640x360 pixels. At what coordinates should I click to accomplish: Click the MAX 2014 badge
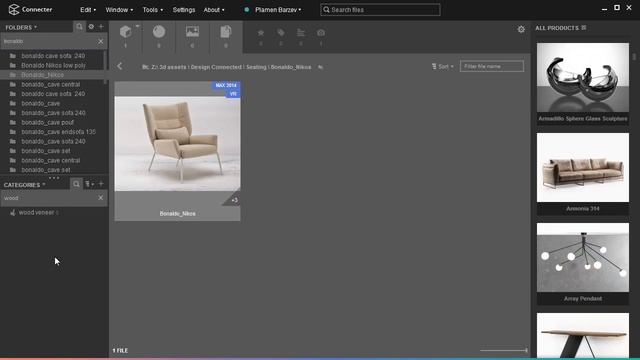tap(226, 85)
